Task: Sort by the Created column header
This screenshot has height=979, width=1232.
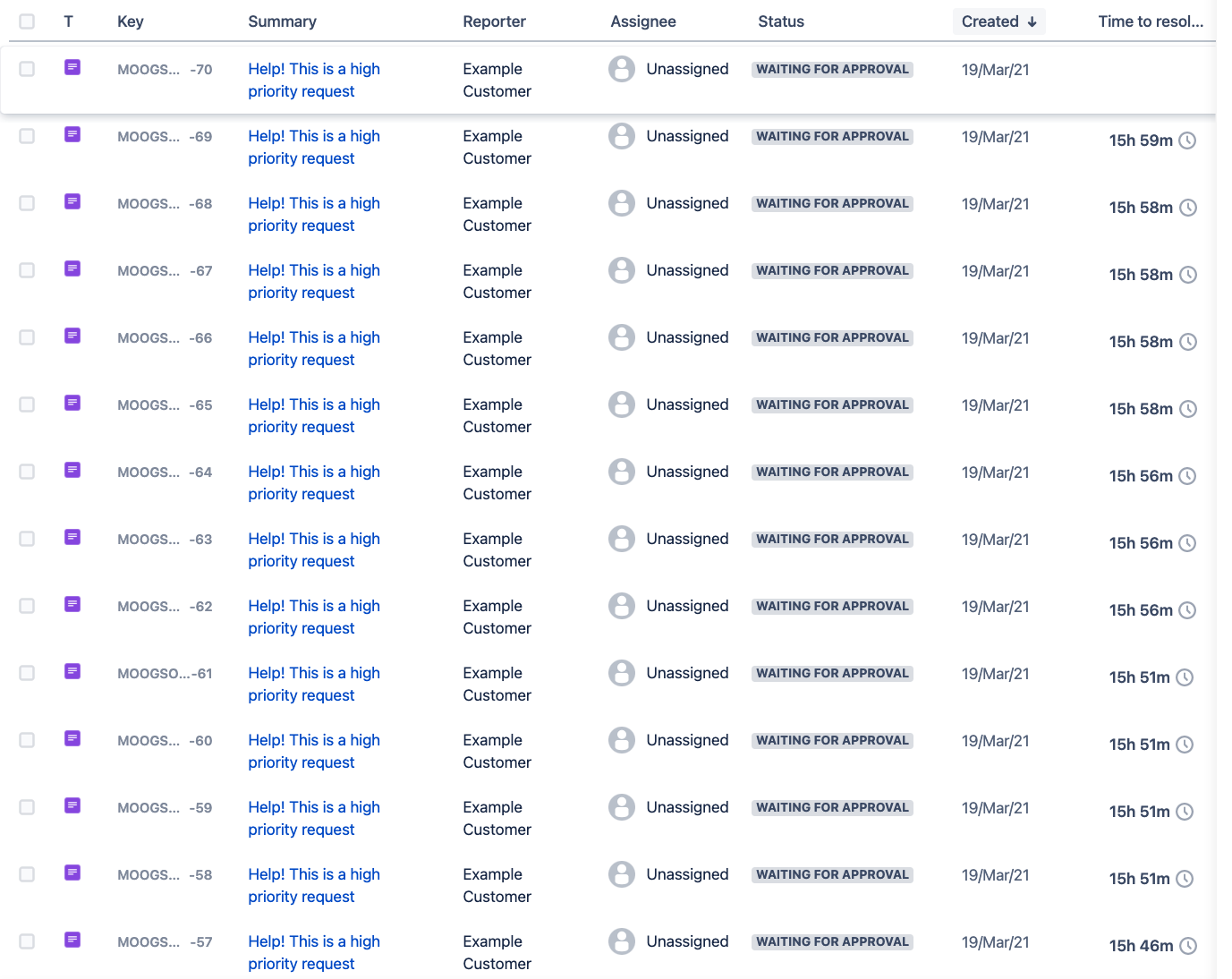Action: 998,21
